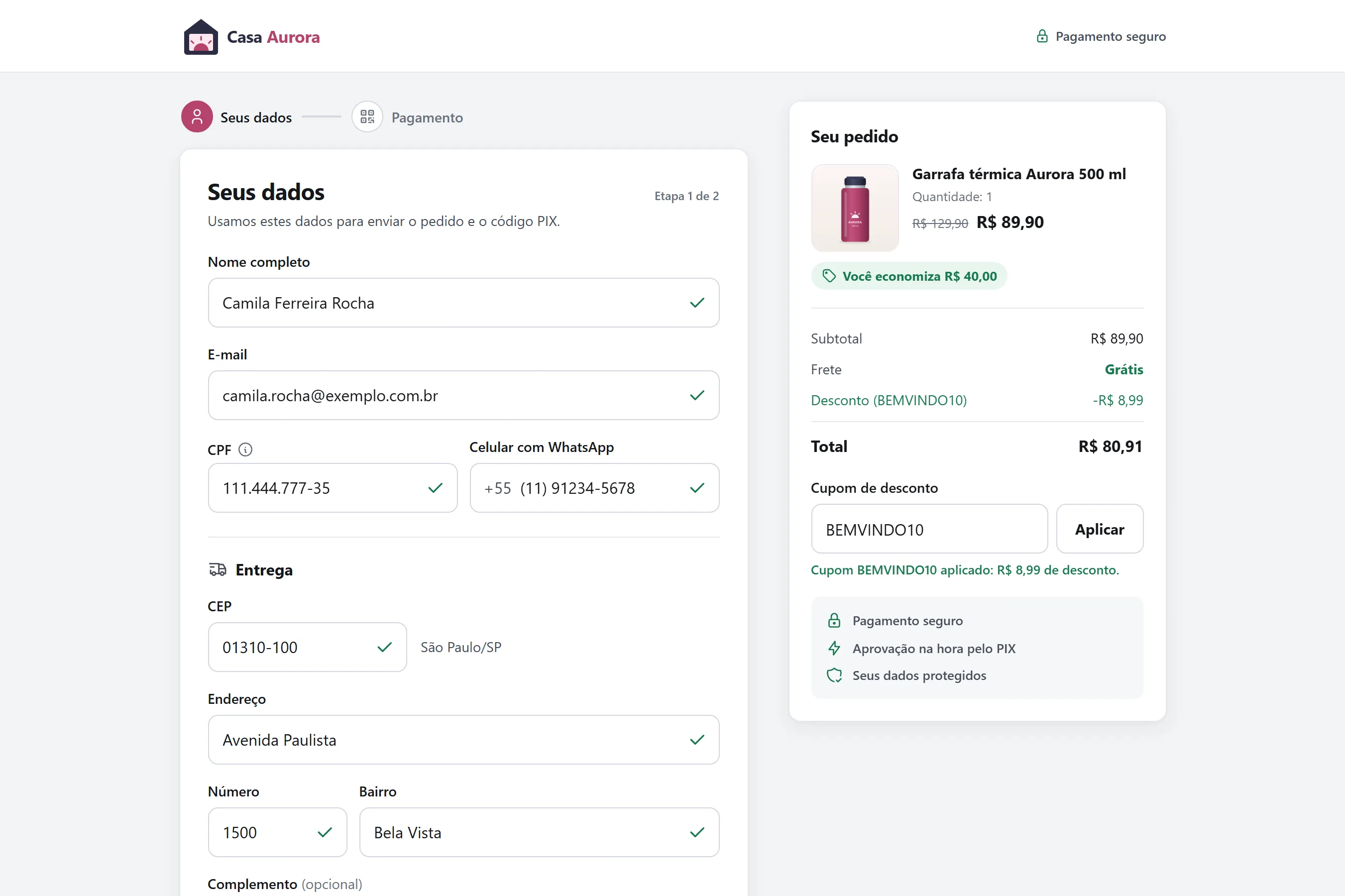The height and width of the screenshot is (896, 1345).
Task: Click the Casa Aurora brand name
Action: pyautogui.click(x=273, y=37)
